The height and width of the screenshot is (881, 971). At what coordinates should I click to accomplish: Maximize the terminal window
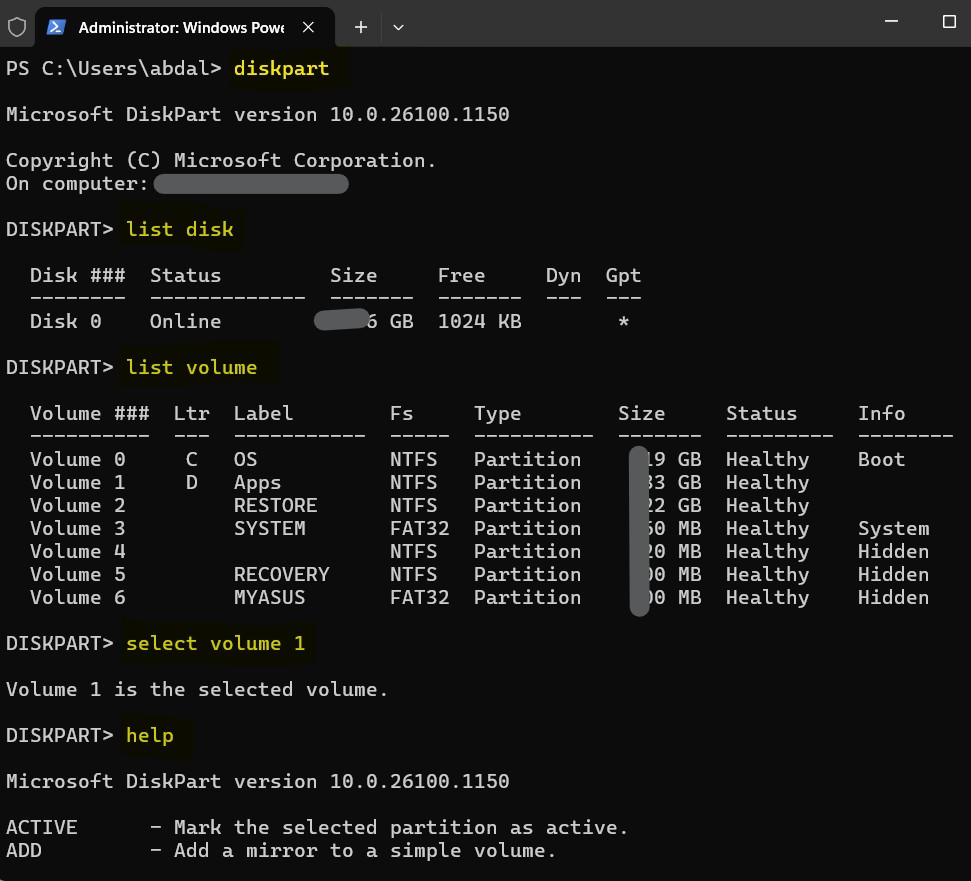coord(949,22)
